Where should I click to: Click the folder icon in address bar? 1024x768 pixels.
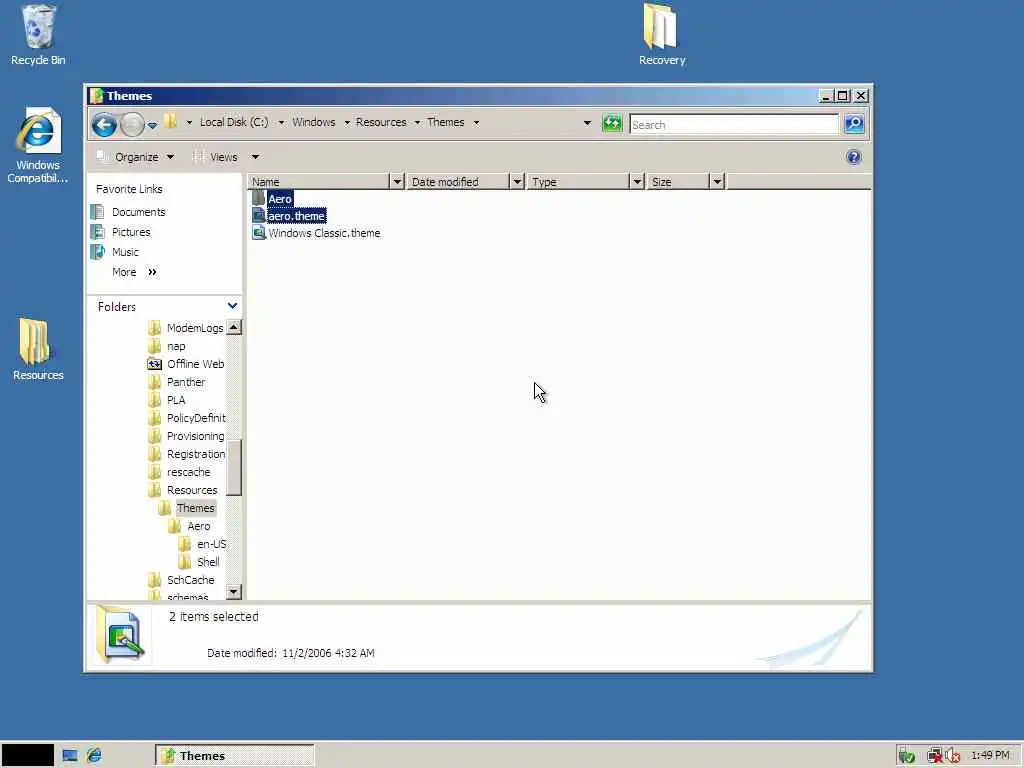tap(171, 121)
